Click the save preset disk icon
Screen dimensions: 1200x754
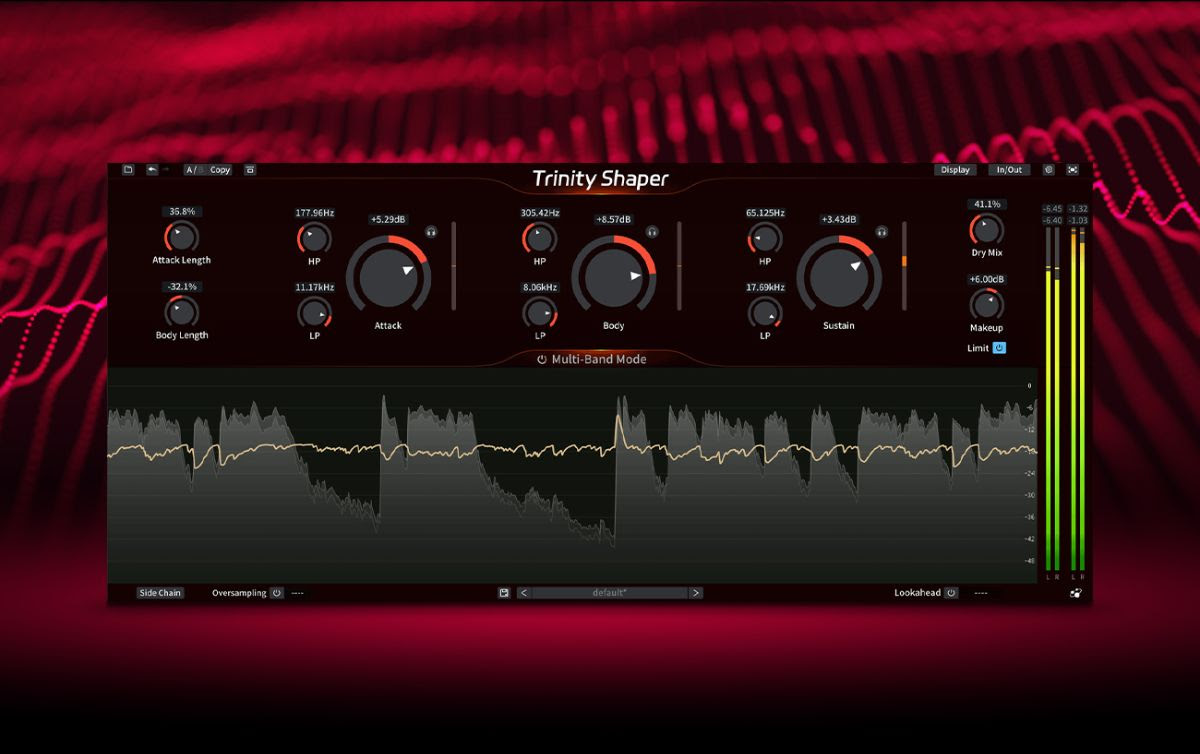point(504,593)
